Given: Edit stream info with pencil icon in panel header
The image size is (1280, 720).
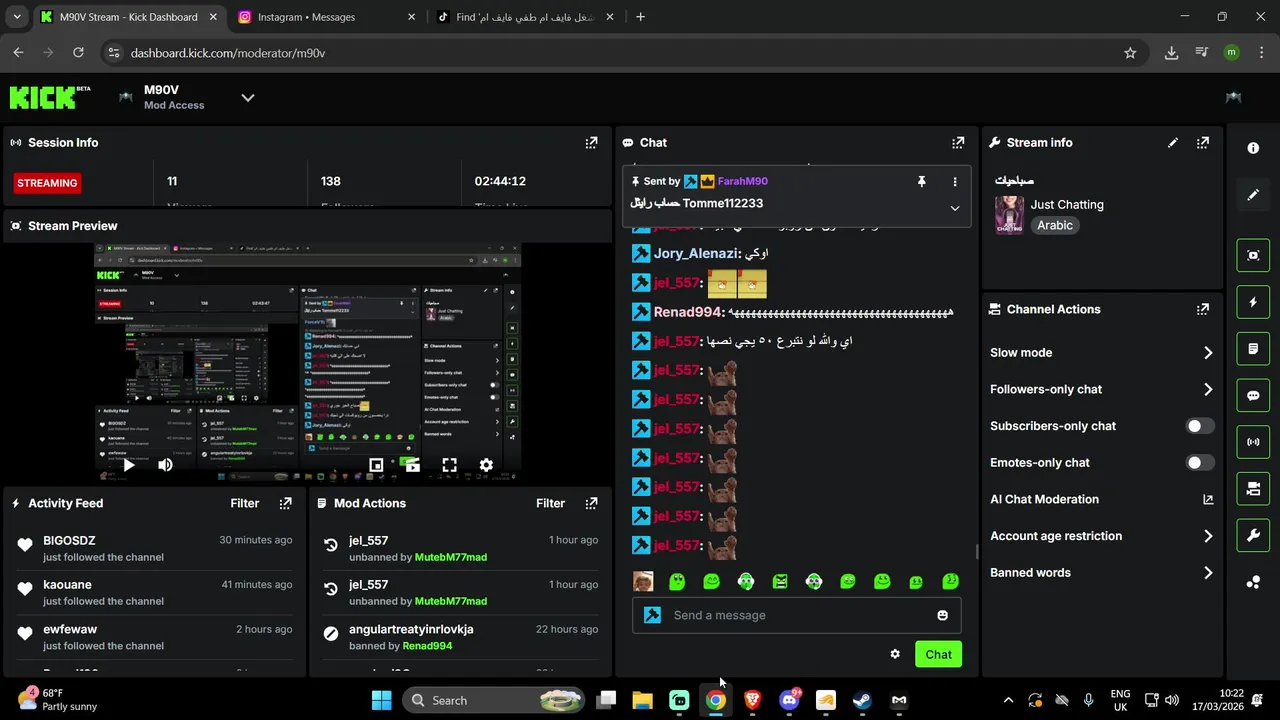Looking at the screenshot, I should pyautogui.click(x=1173, y=143).
